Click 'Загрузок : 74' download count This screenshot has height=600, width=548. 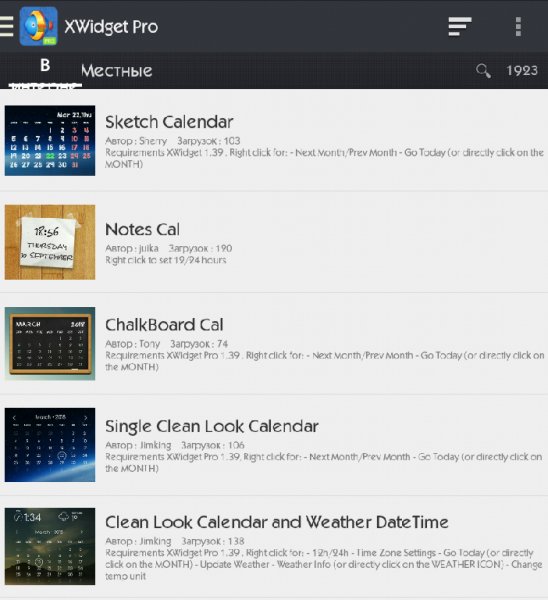click(x=199, y=344)
